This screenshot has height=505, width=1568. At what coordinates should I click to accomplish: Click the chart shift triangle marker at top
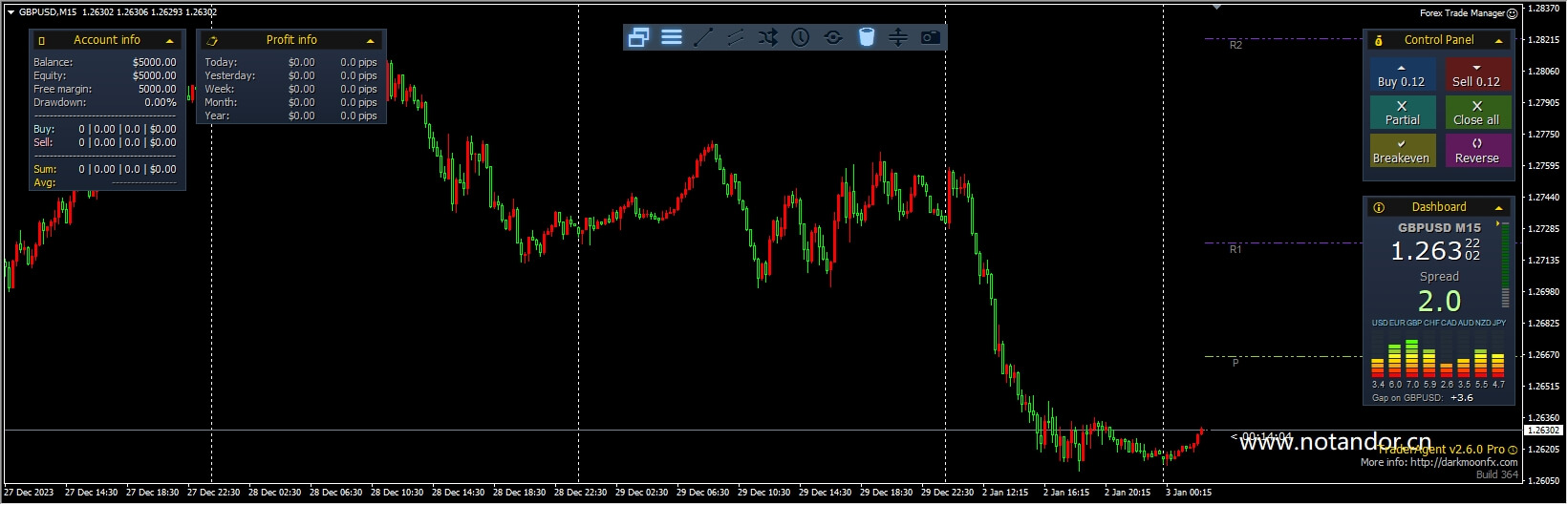point(1216,7)
